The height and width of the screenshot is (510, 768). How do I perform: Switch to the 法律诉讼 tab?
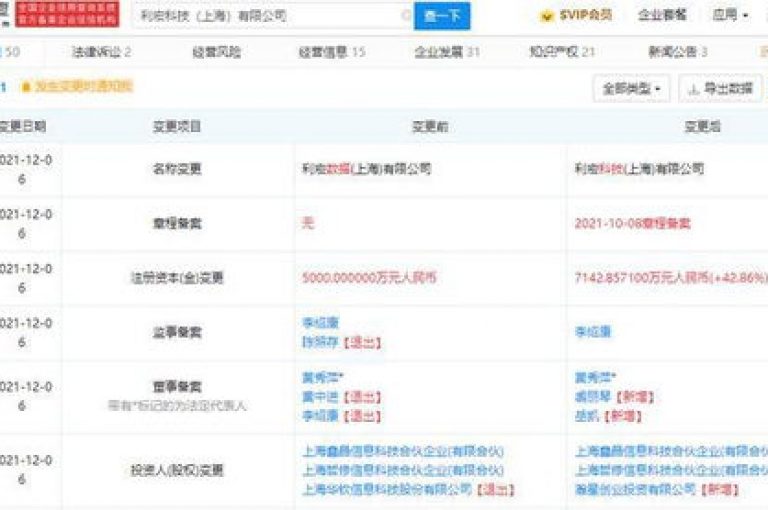101,52
